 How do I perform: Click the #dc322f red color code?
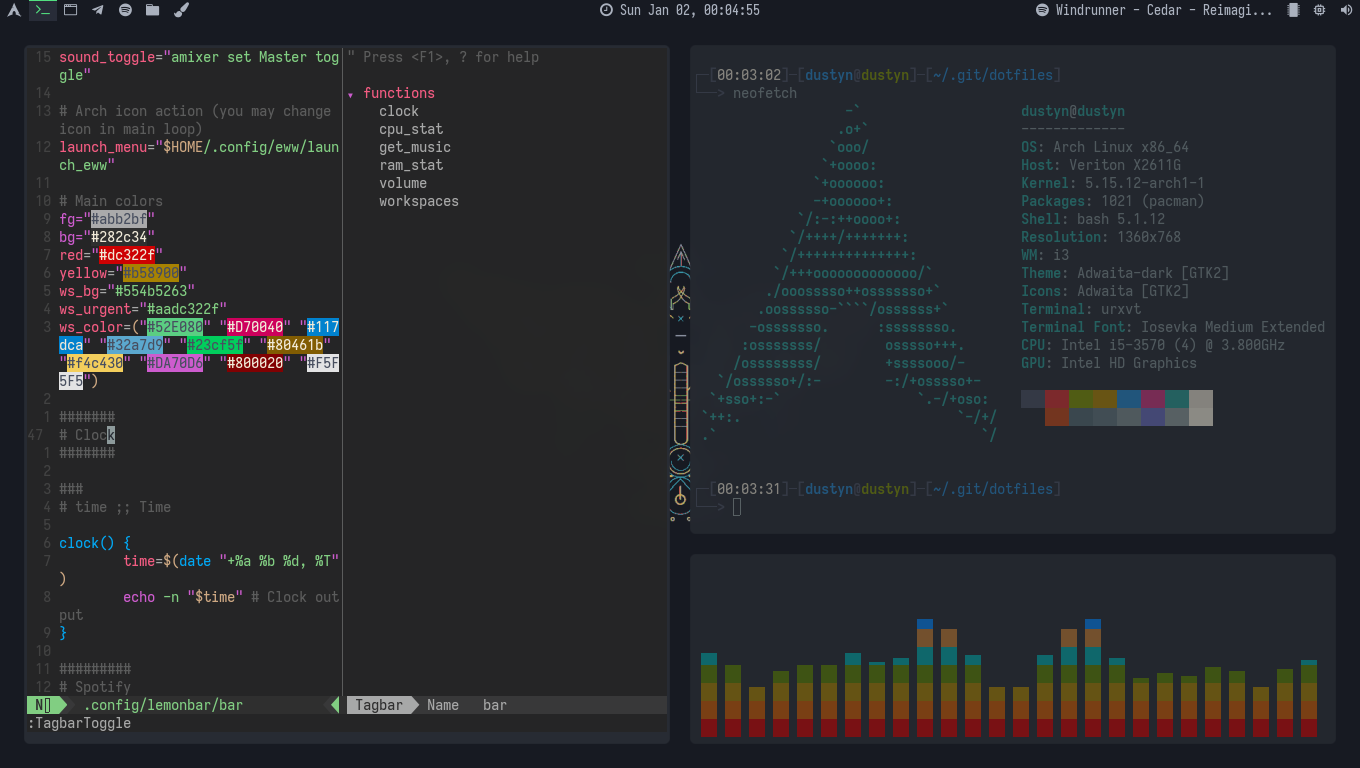coord(127,255)
